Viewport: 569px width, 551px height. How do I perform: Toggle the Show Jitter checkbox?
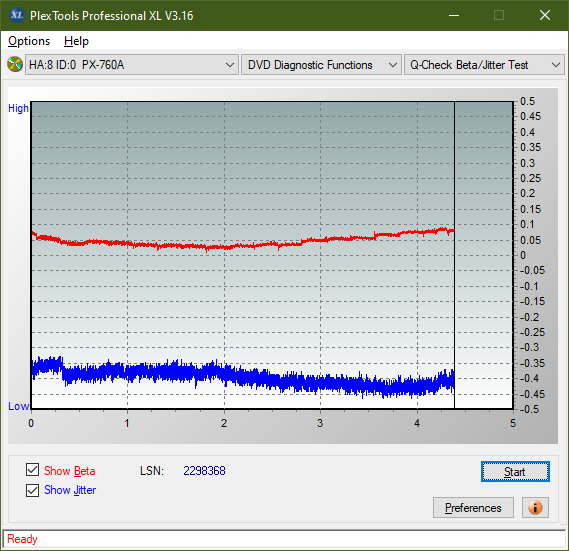click(32, 490)
